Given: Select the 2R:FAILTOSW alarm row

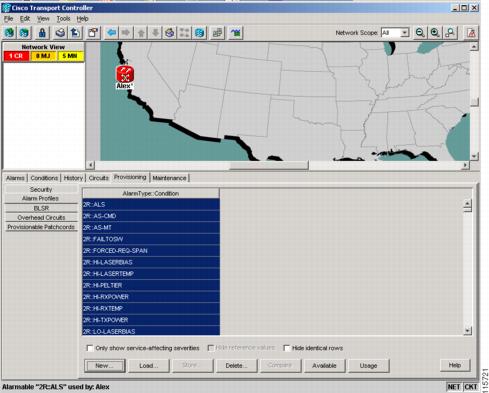Looking at the screenshot, I should [151, 239].
